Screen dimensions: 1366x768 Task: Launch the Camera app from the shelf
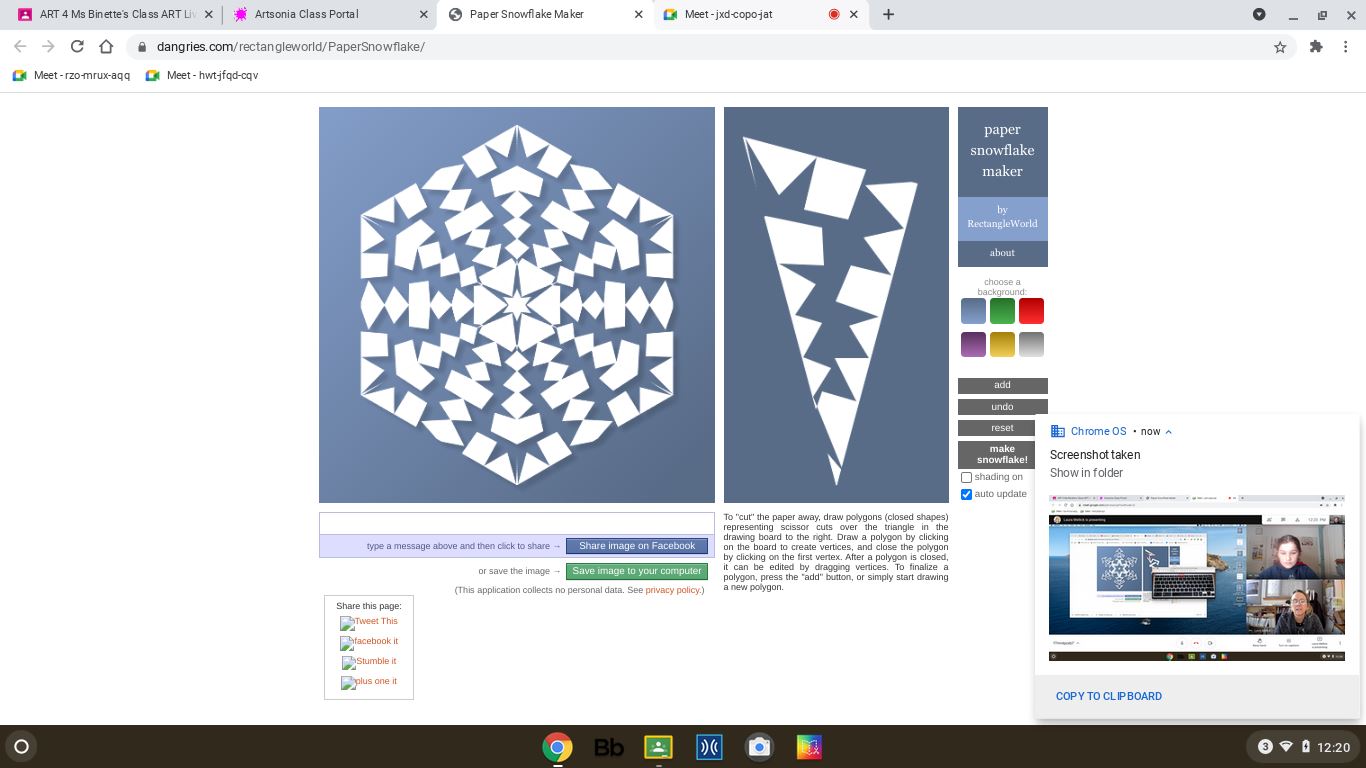pyautogui.click(x=759, y=747)
